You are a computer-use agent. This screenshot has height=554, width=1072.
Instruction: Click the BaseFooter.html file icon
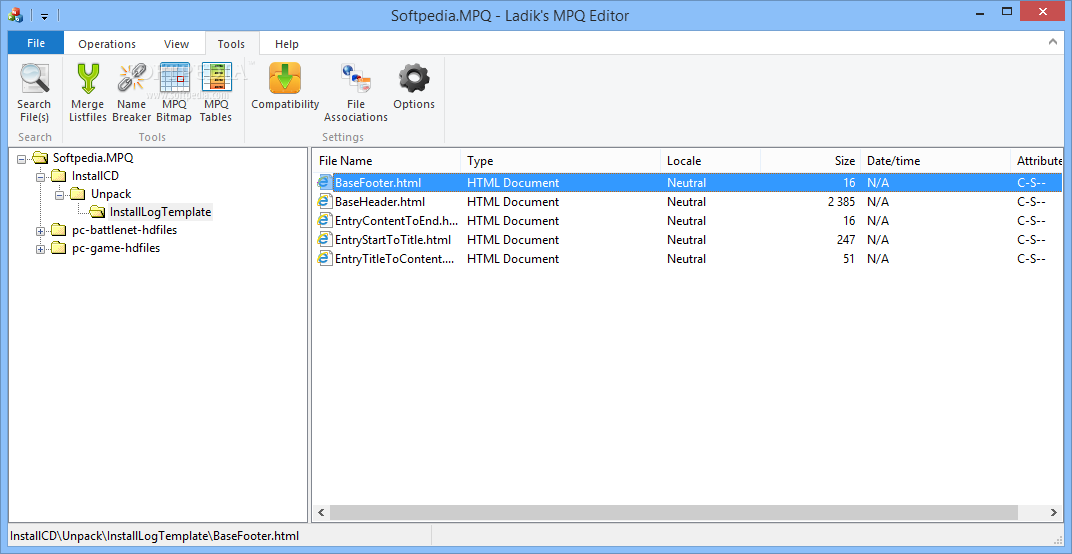[325, 183]
